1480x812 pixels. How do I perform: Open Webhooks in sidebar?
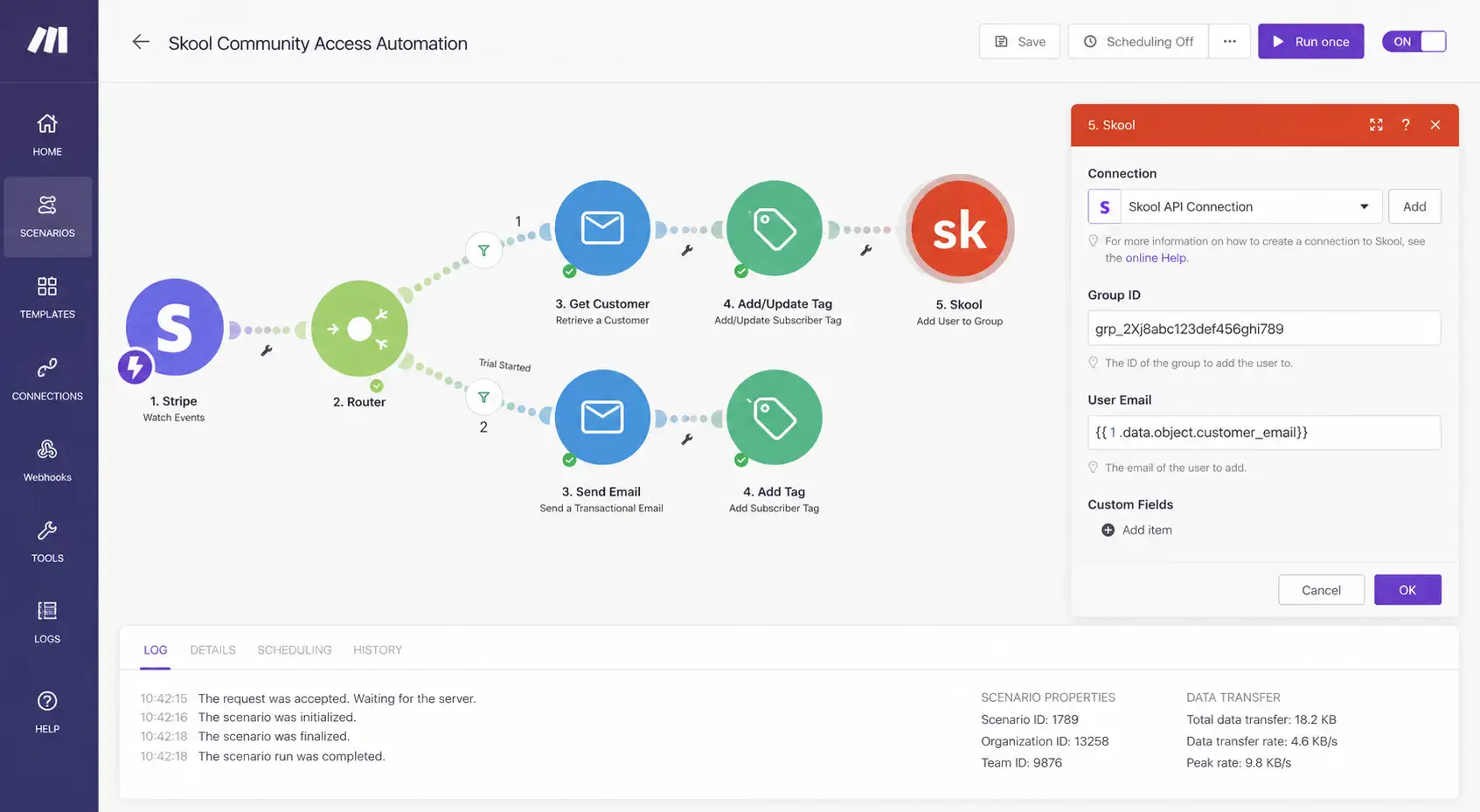coord(47,461)
